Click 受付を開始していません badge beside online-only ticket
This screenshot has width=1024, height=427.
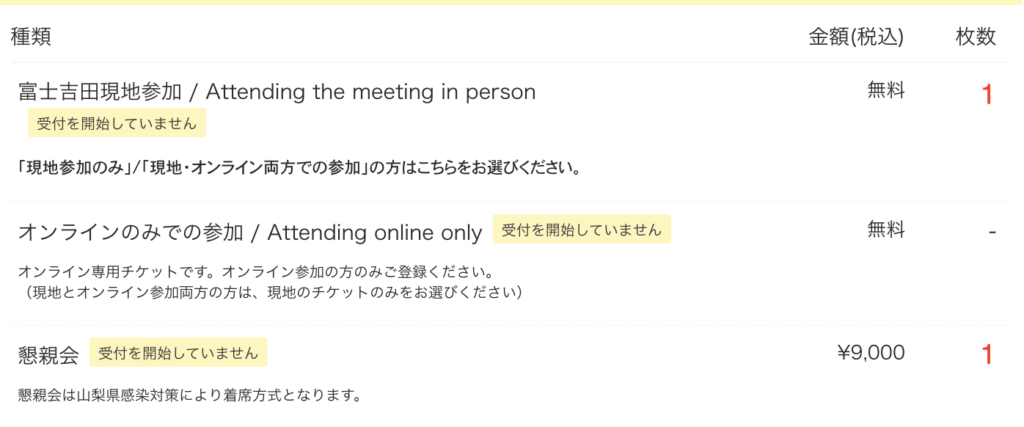pos(582,229)
